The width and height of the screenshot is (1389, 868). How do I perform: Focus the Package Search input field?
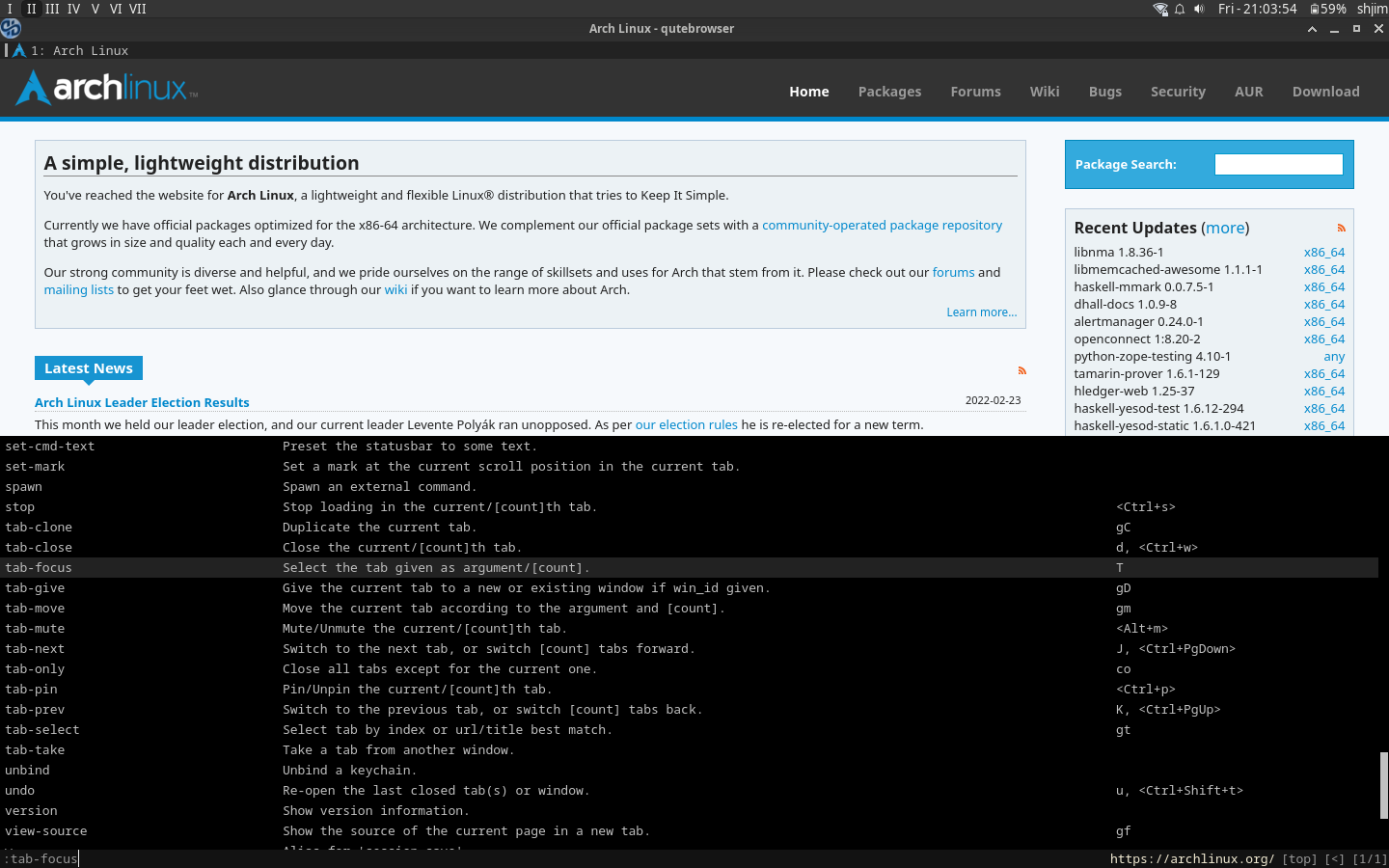pos(1278,165)
